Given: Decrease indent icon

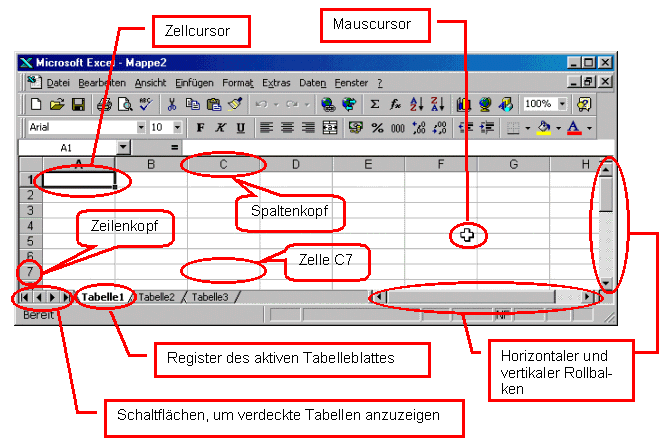Looking at the screenshot, I should [466, 127].
